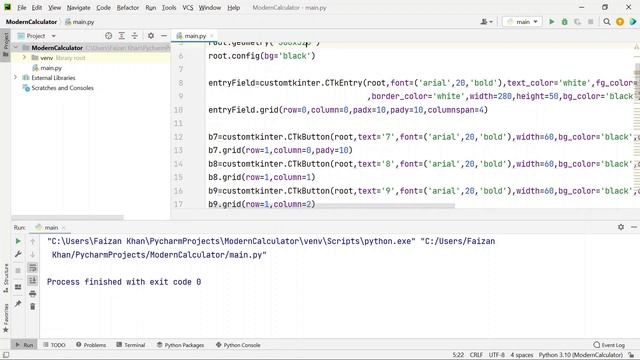Clear all console output trash icon

(x=33, y=307)
